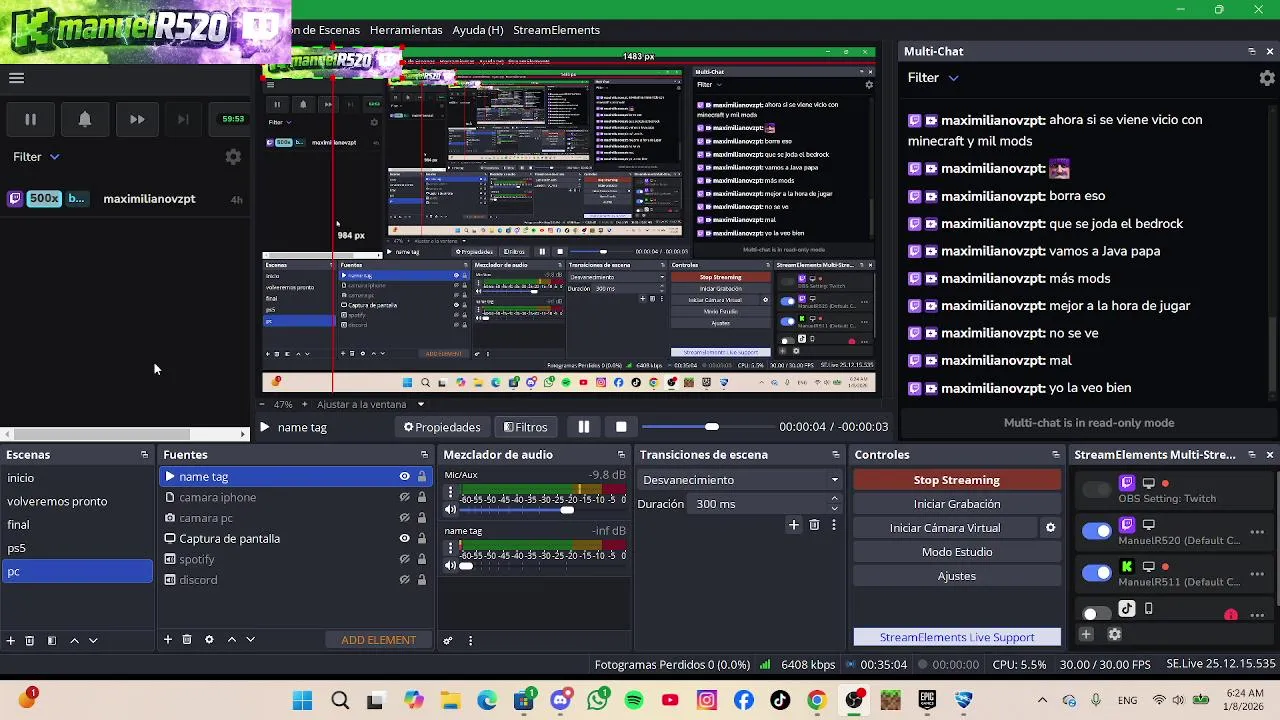1280x720 pixels.
Task: Click the fast-forward skip alert icon
Action: (x=137, y=119)
